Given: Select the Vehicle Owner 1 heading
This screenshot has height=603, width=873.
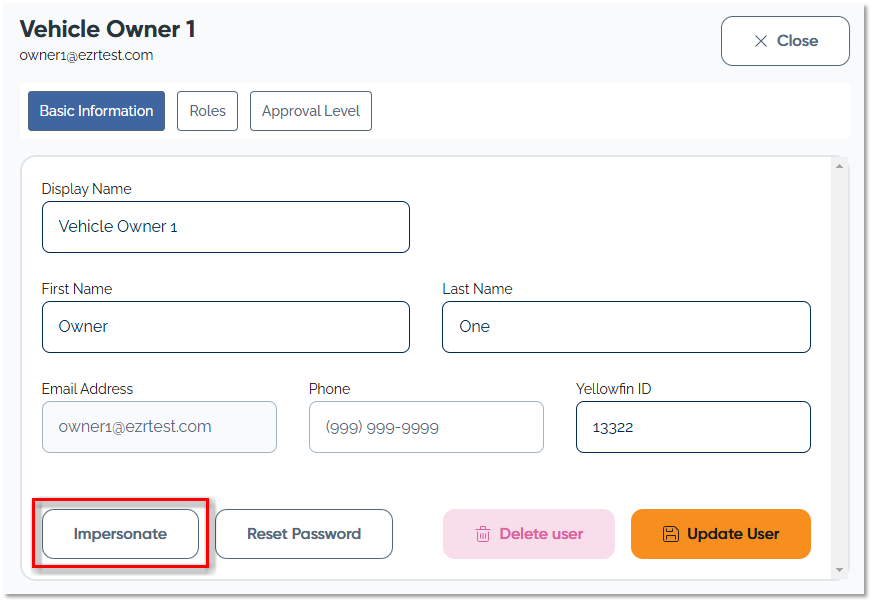Looking at the screenshot, I should [107, 30].
